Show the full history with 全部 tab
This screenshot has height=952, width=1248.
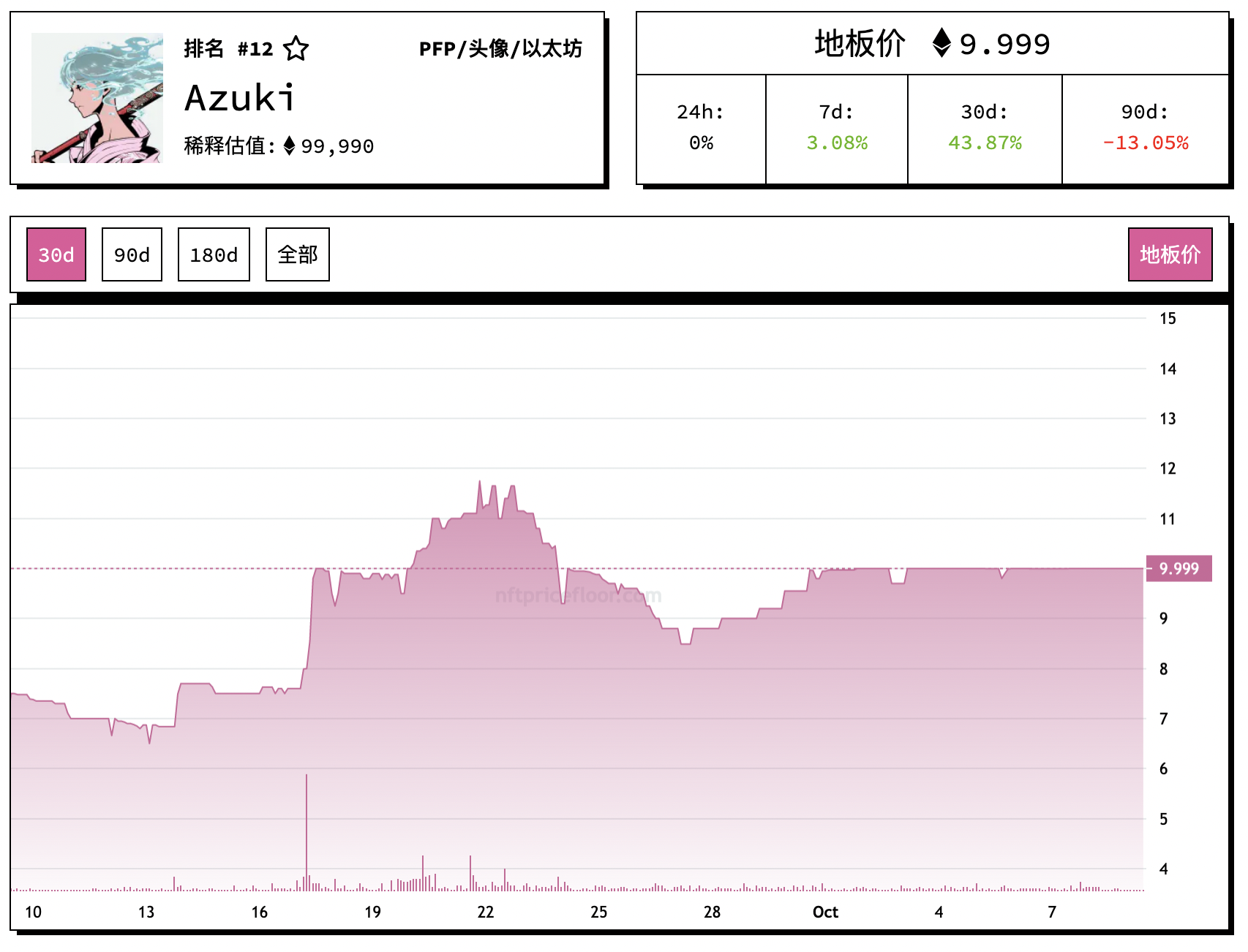click(x=298, y=254)
